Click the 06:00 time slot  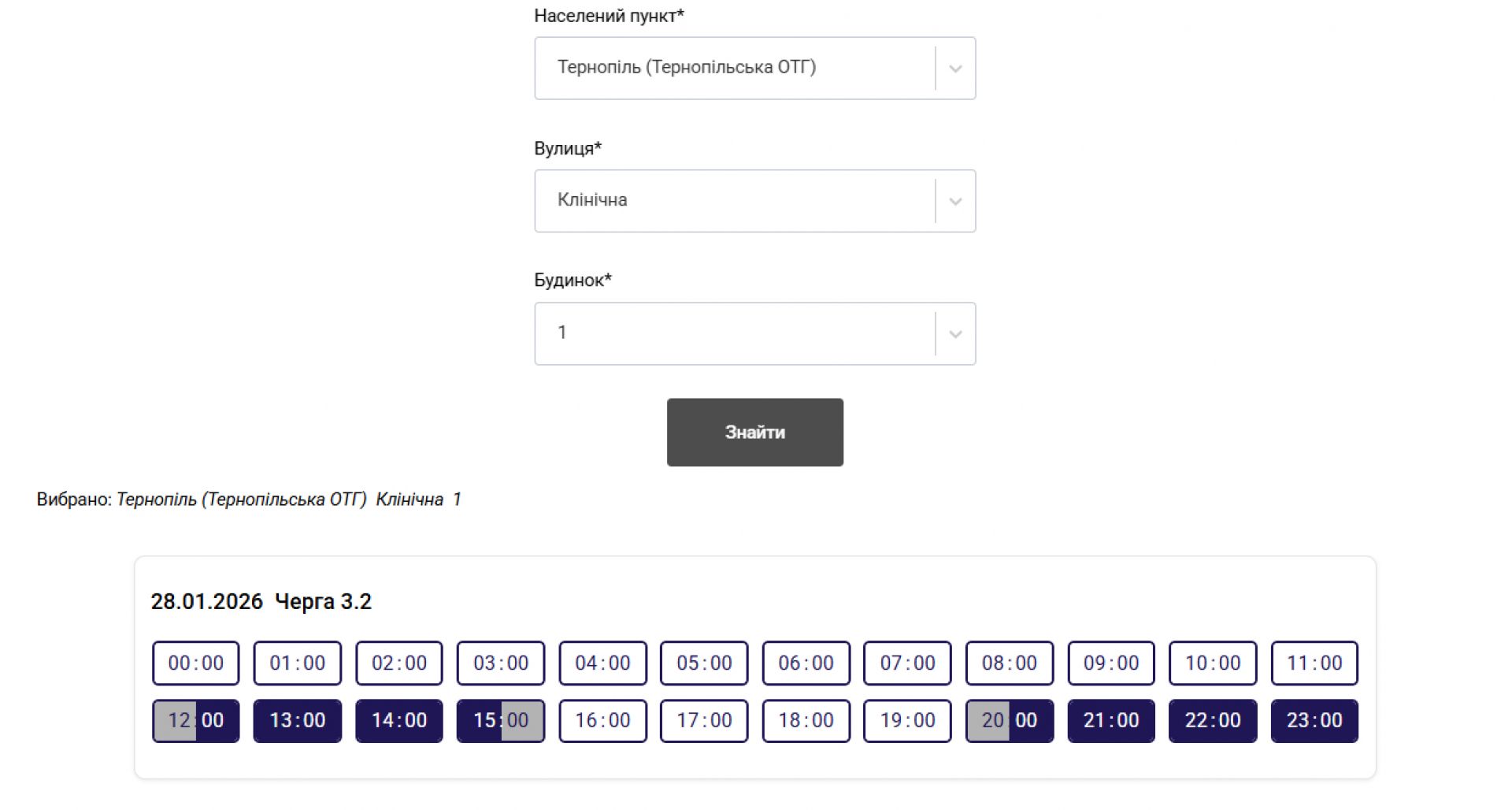pos(806,663)
